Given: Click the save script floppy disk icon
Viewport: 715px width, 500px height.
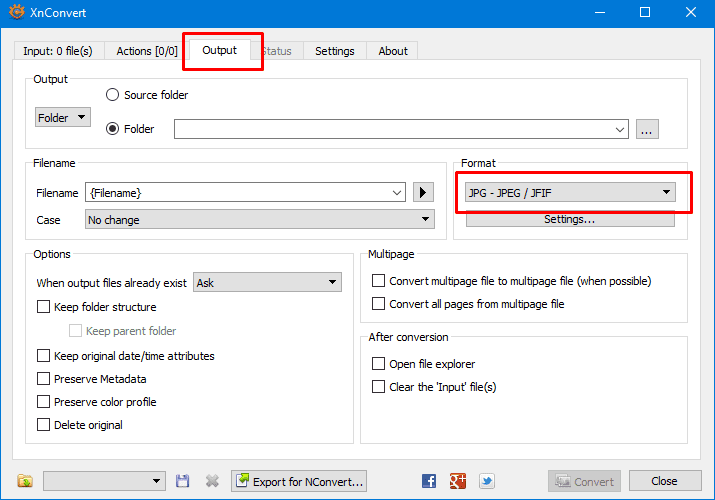Looking at the screenshot, I should pos(182,481).
